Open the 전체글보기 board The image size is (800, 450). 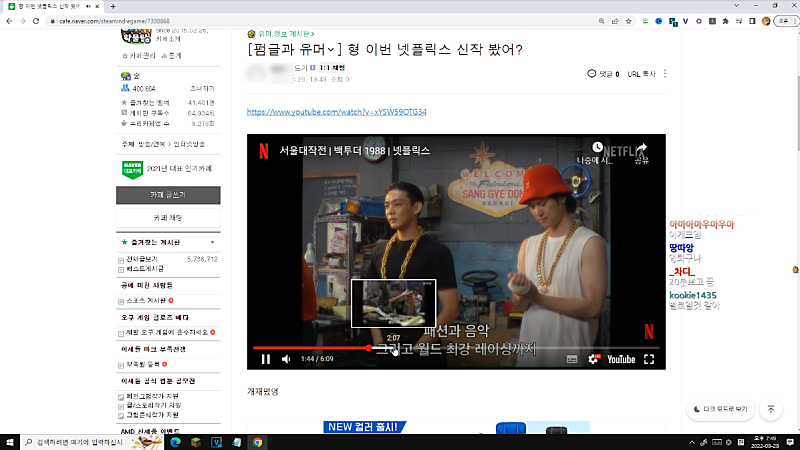(x=142, y=259)
